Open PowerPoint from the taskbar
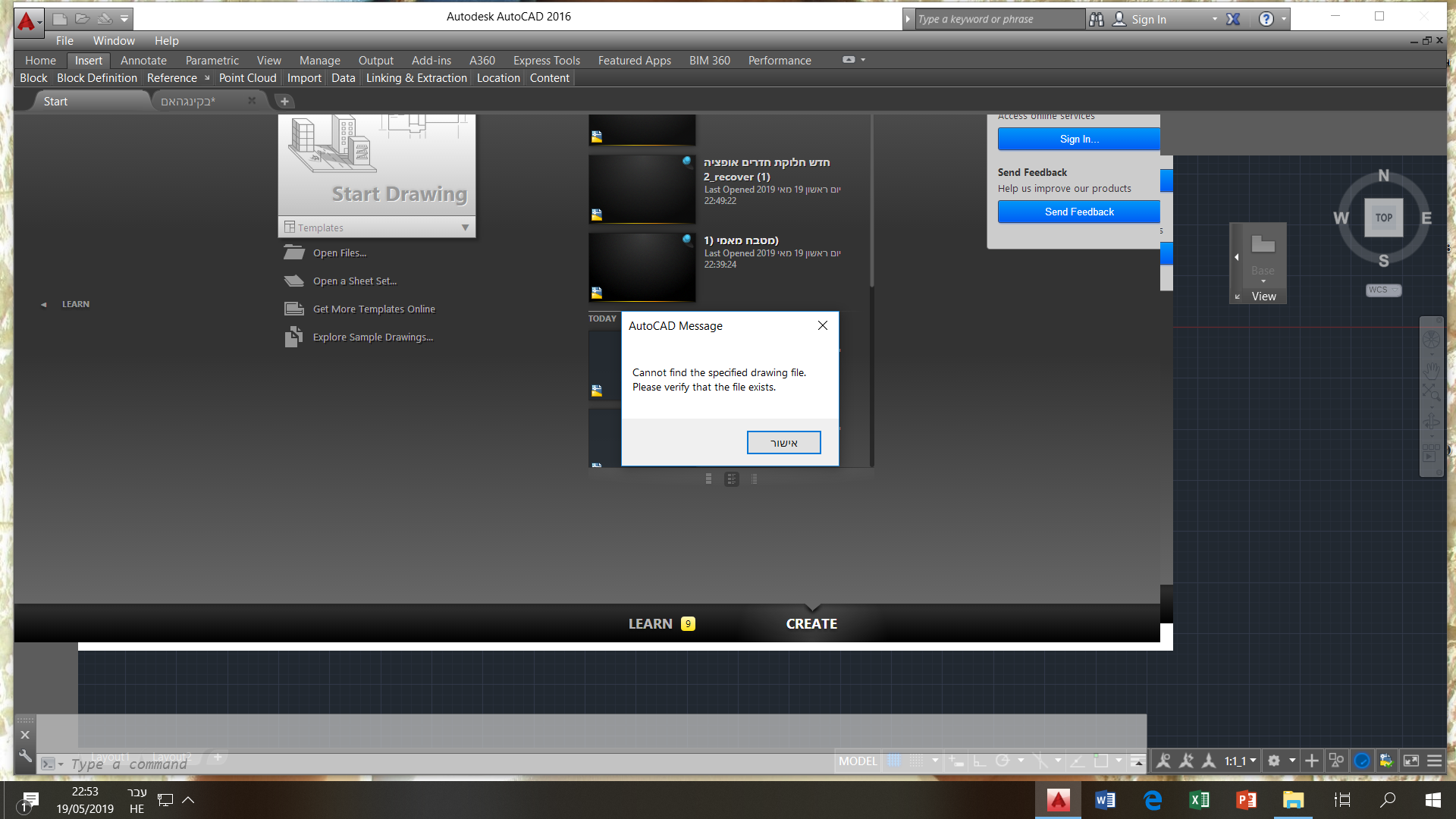Screen dimensions: 1456x819 tap(1246, 800)
